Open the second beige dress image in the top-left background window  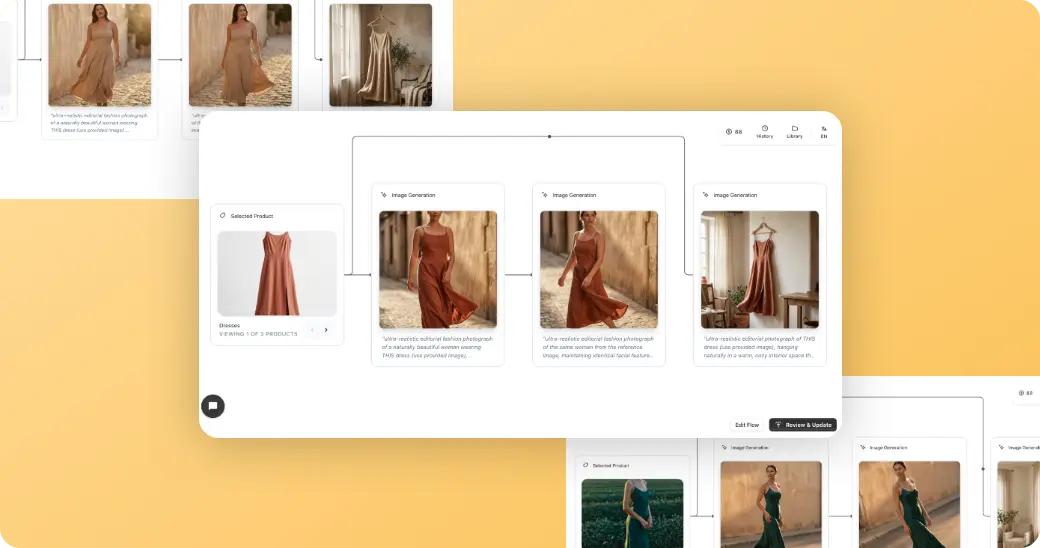(x=240, y=55)
